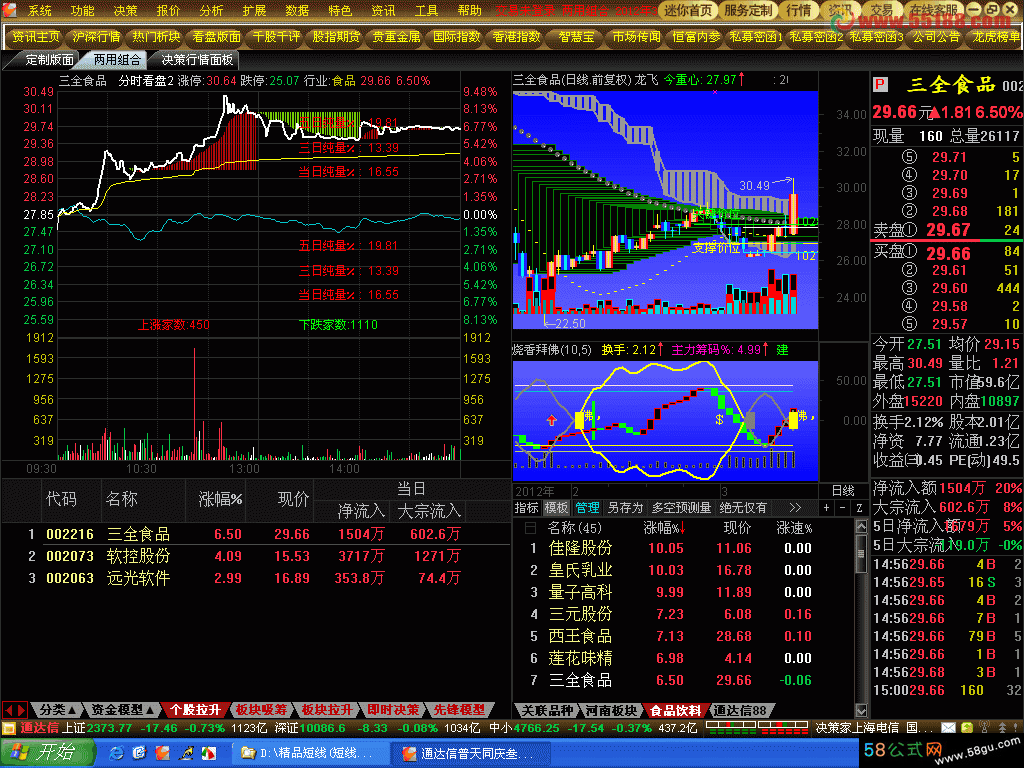Open the 功能 menu

[82, 10]
